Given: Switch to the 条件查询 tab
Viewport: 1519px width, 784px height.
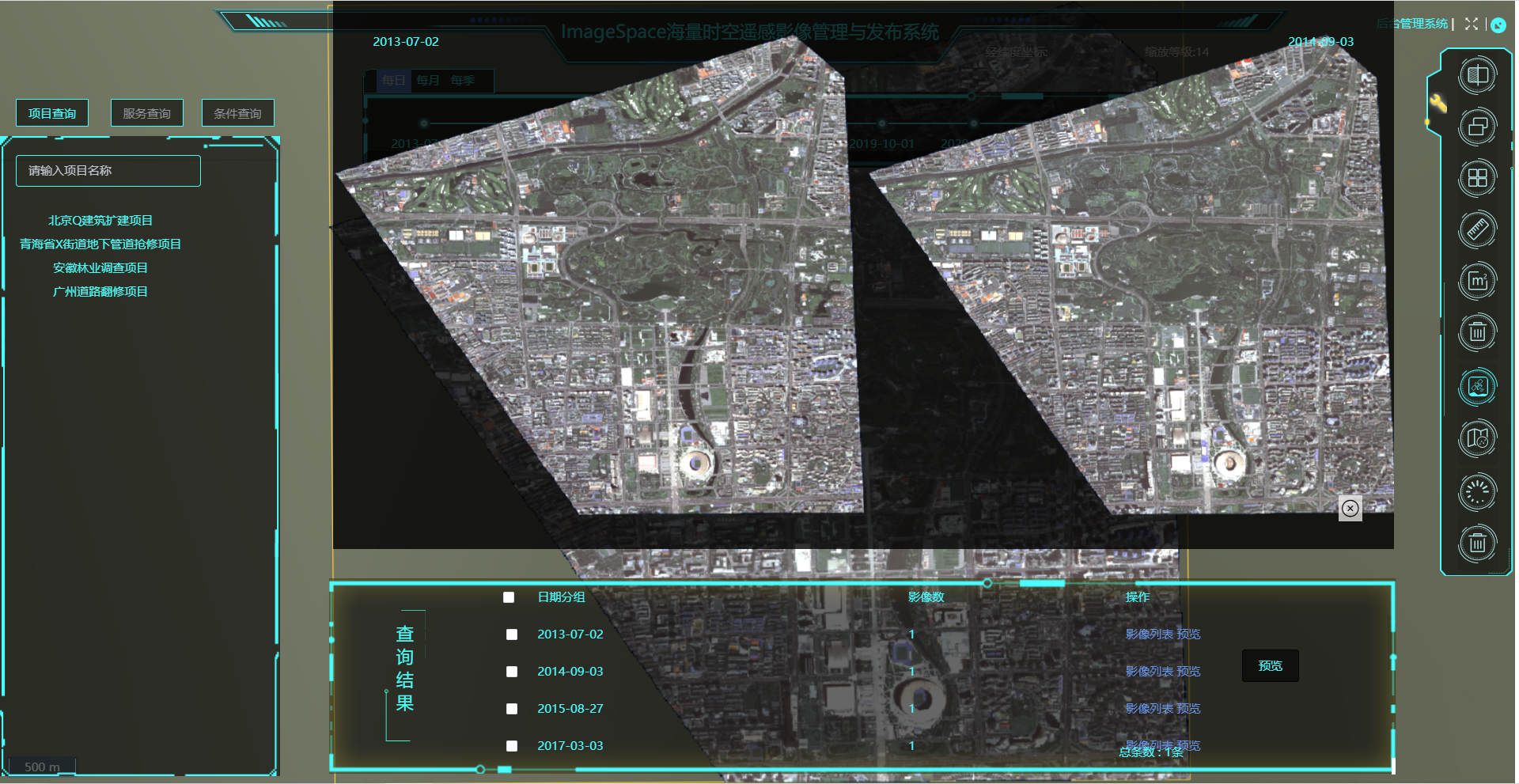Looking at the screenshot, I should 238,113.
